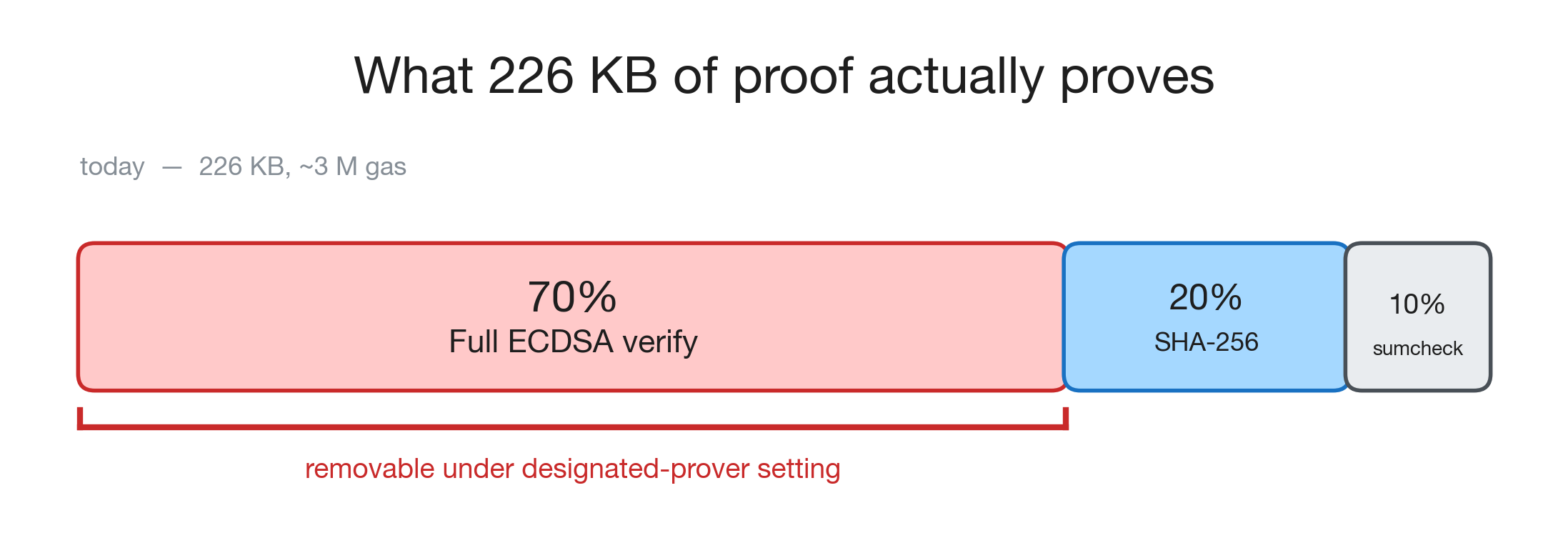Click the "~3 M gas" text
Image resolution: width=1568 pixels, height=543 pixels.
353,166
